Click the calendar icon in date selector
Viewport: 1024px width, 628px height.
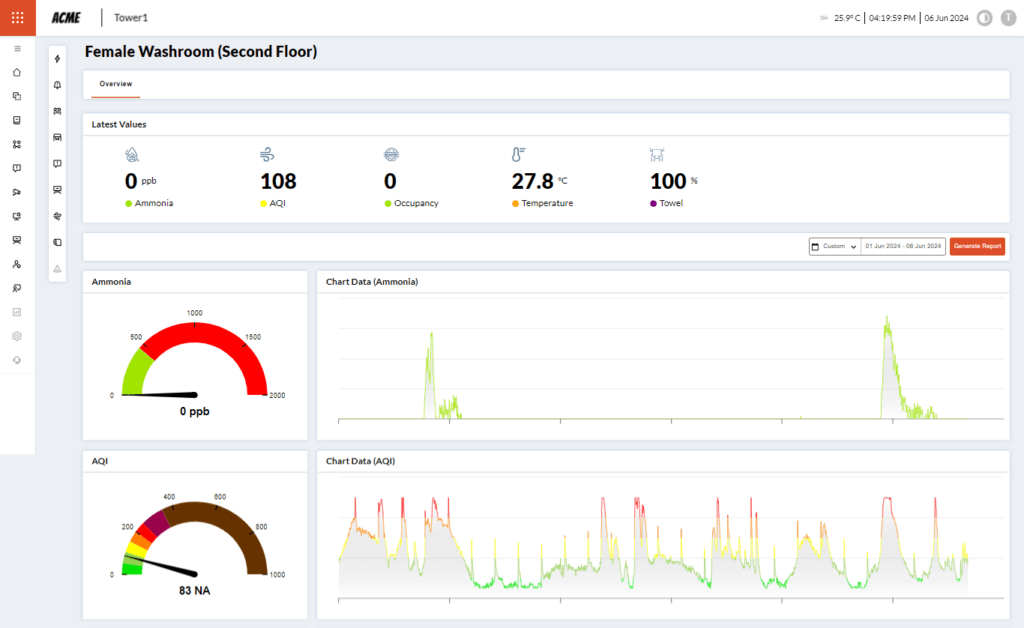click(816, 246)
